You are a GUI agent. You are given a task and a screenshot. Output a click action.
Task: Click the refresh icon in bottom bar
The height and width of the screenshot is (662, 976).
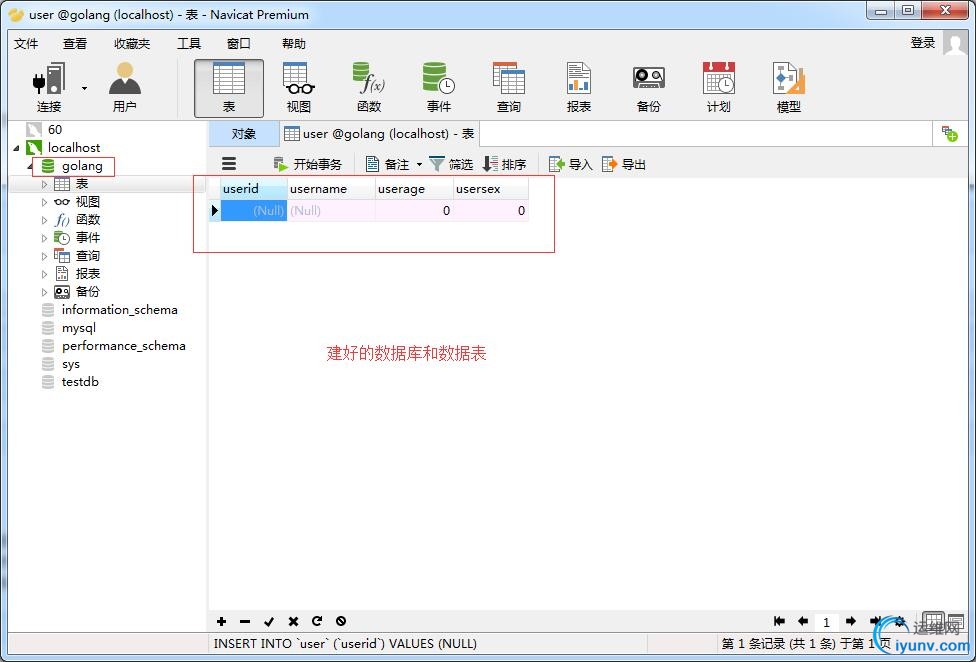pos(317,621)
